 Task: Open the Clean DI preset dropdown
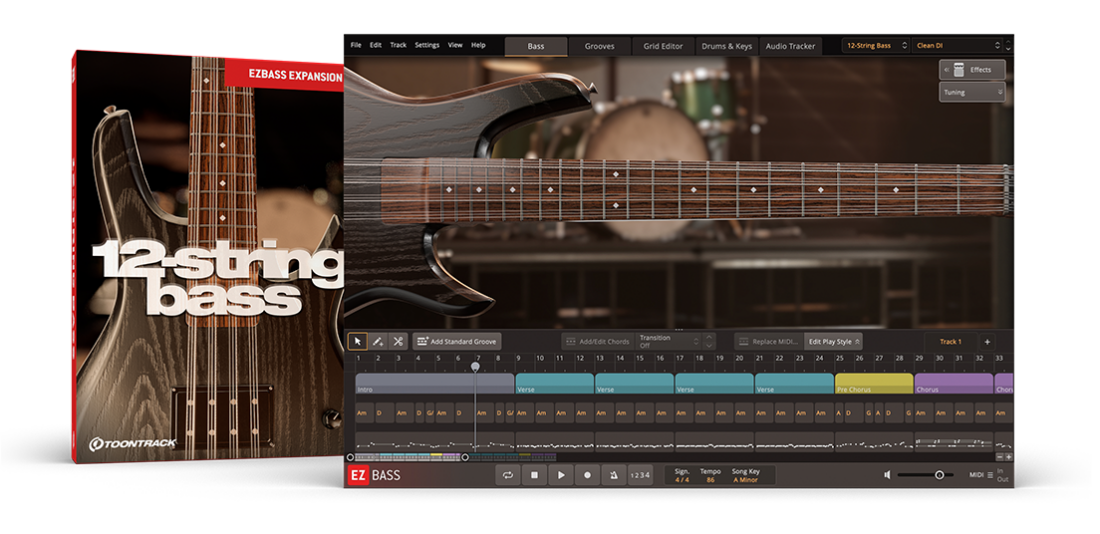click(x=956, y=46)
